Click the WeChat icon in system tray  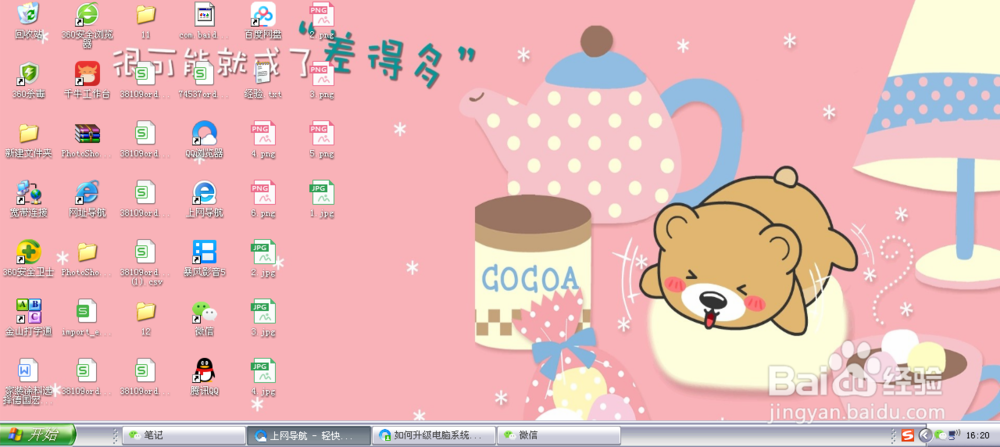click(940, 436)
